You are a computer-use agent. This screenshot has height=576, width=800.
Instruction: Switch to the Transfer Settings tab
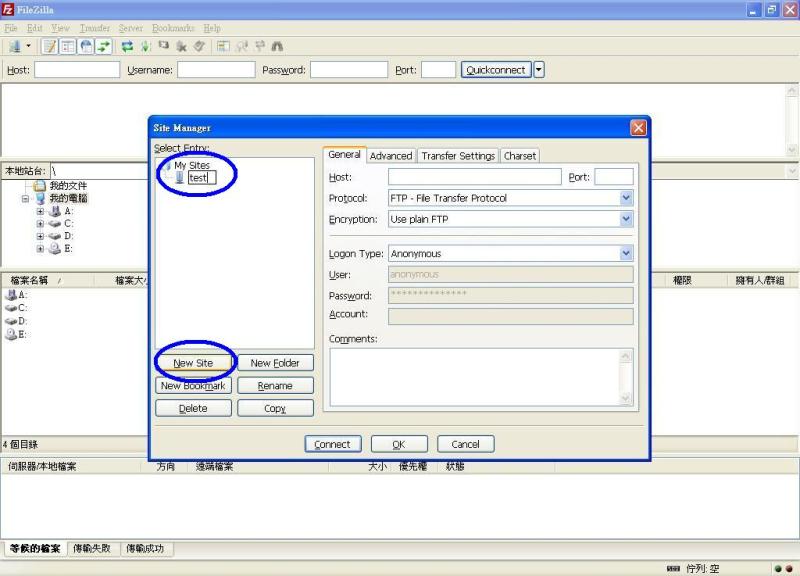458,156
